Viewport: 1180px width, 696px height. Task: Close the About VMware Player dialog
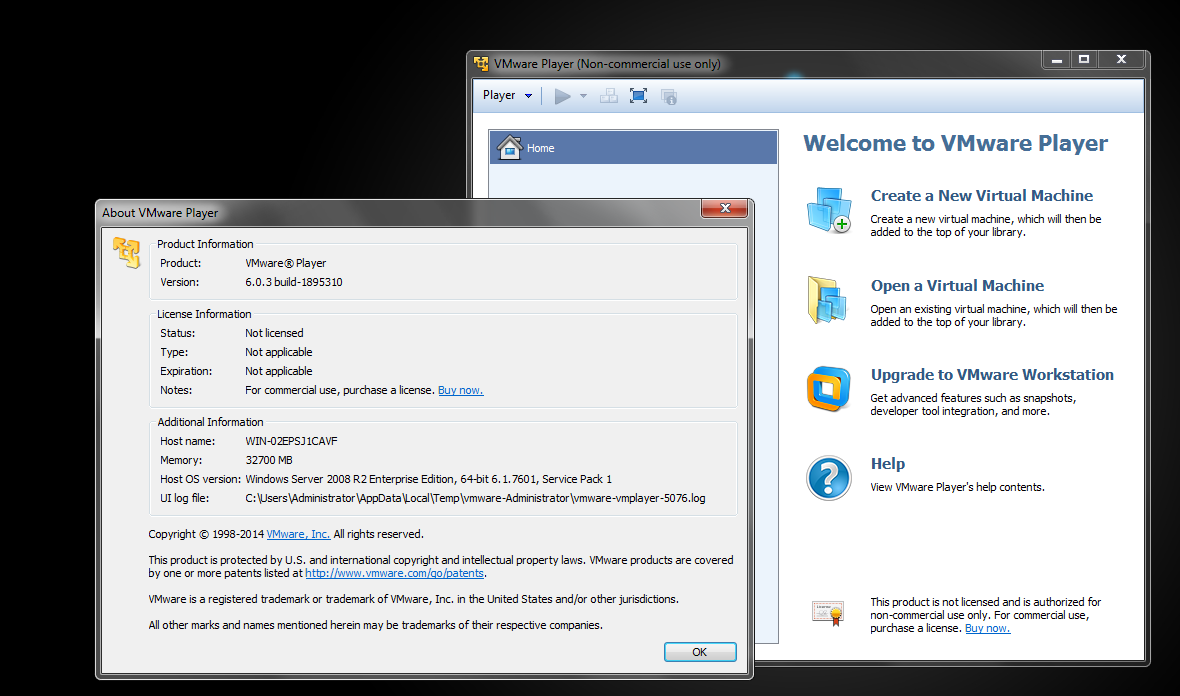coord(725,208)
